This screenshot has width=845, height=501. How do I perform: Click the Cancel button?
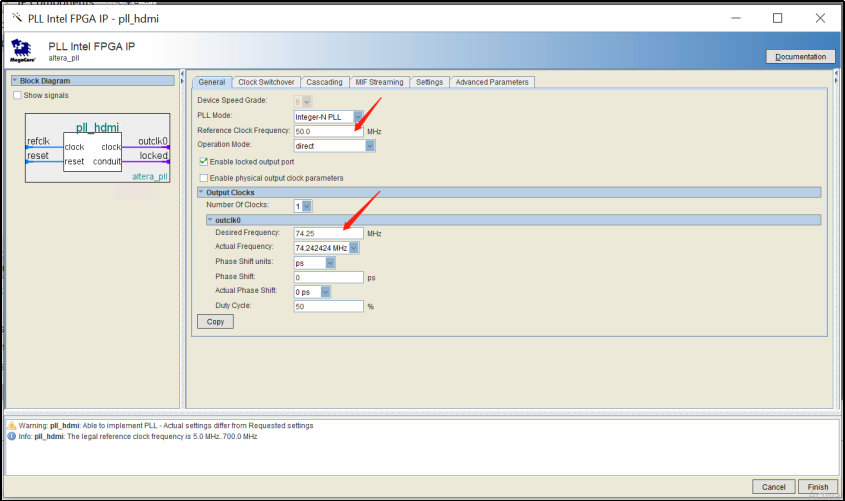click(773, 487)
